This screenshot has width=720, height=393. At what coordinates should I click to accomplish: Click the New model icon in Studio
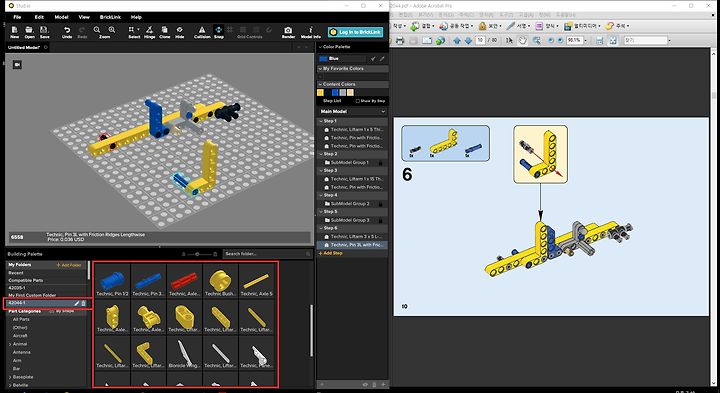click(x=15, y=30)
